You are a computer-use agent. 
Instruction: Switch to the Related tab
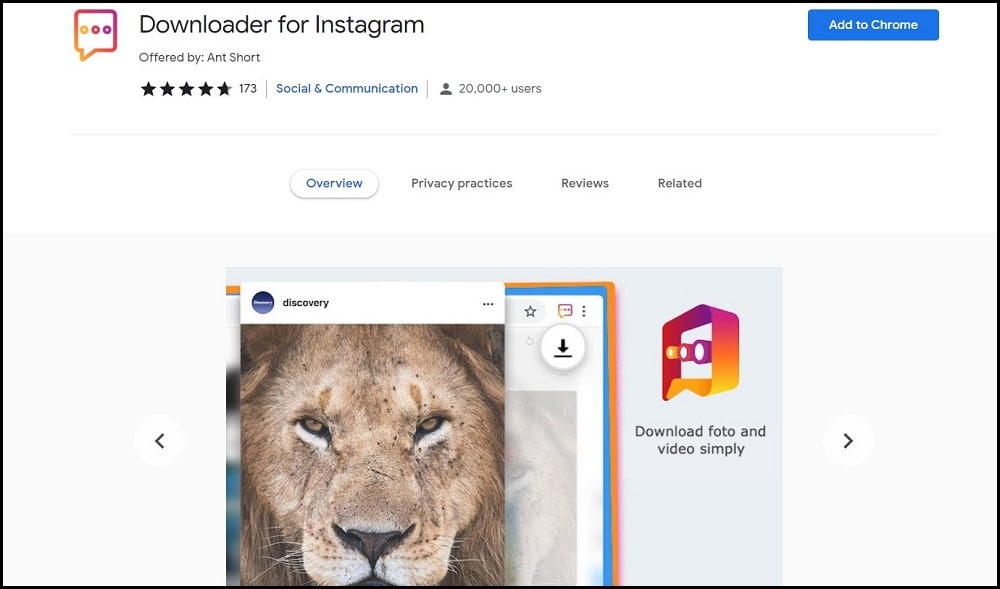(x=680, y=184)
